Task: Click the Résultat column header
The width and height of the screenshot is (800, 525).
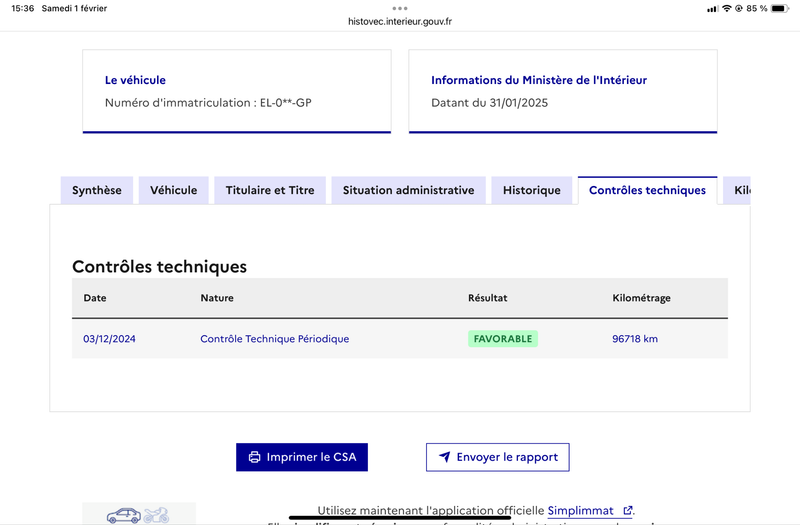Action: pos(488,298)
